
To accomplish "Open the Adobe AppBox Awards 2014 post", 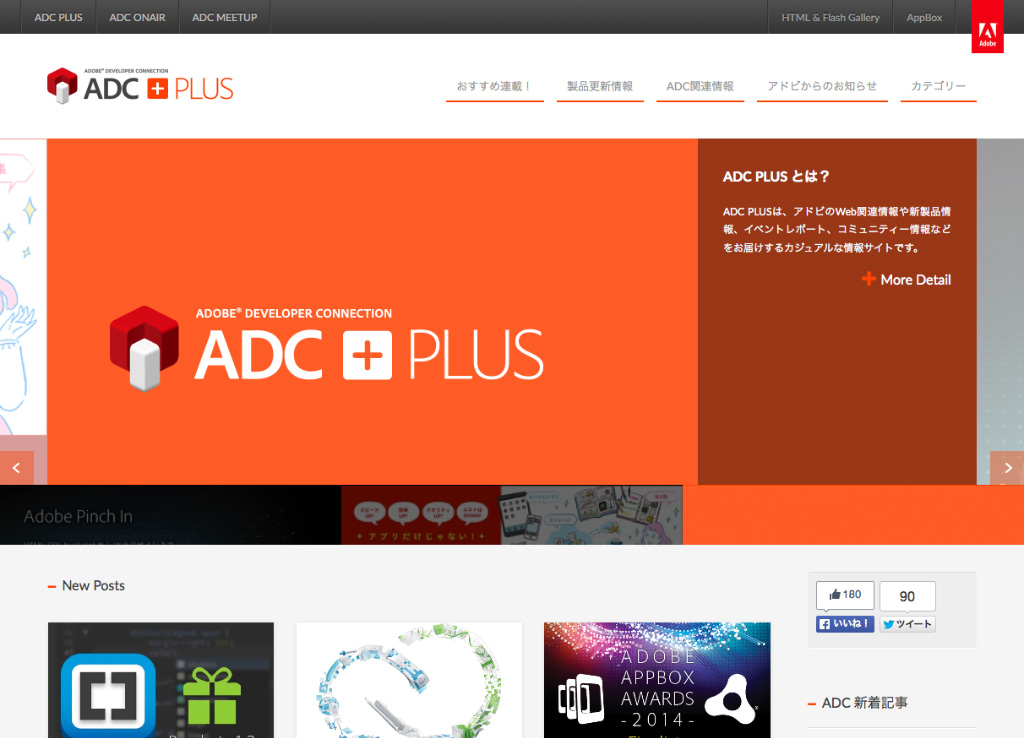I will pyautogui.click(x=657, y=680).
